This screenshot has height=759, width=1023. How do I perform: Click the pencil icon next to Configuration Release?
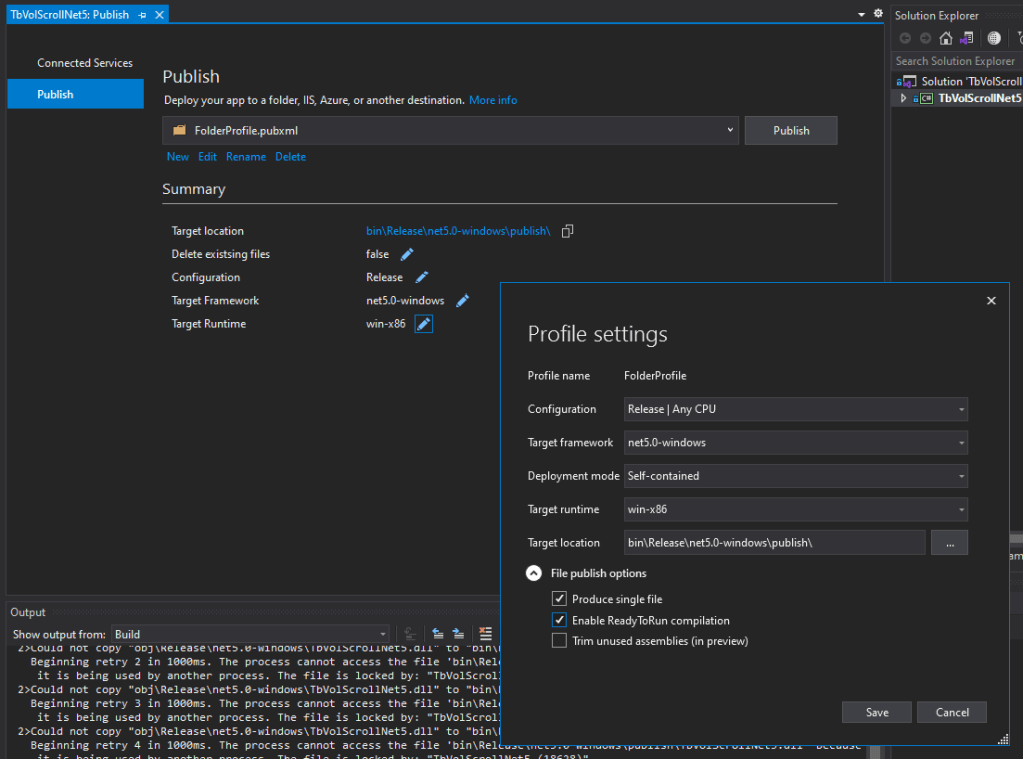click(x=422, y=278)
